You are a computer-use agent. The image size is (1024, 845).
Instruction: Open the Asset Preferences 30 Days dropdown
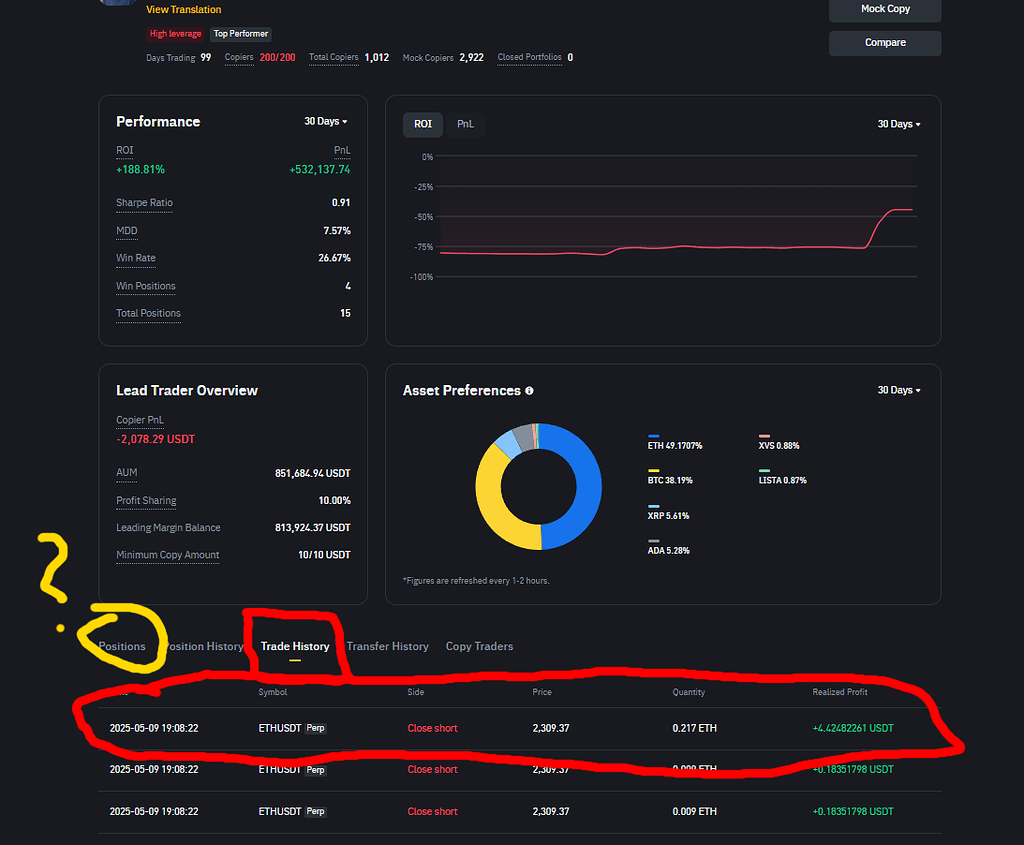pos(897,389)
